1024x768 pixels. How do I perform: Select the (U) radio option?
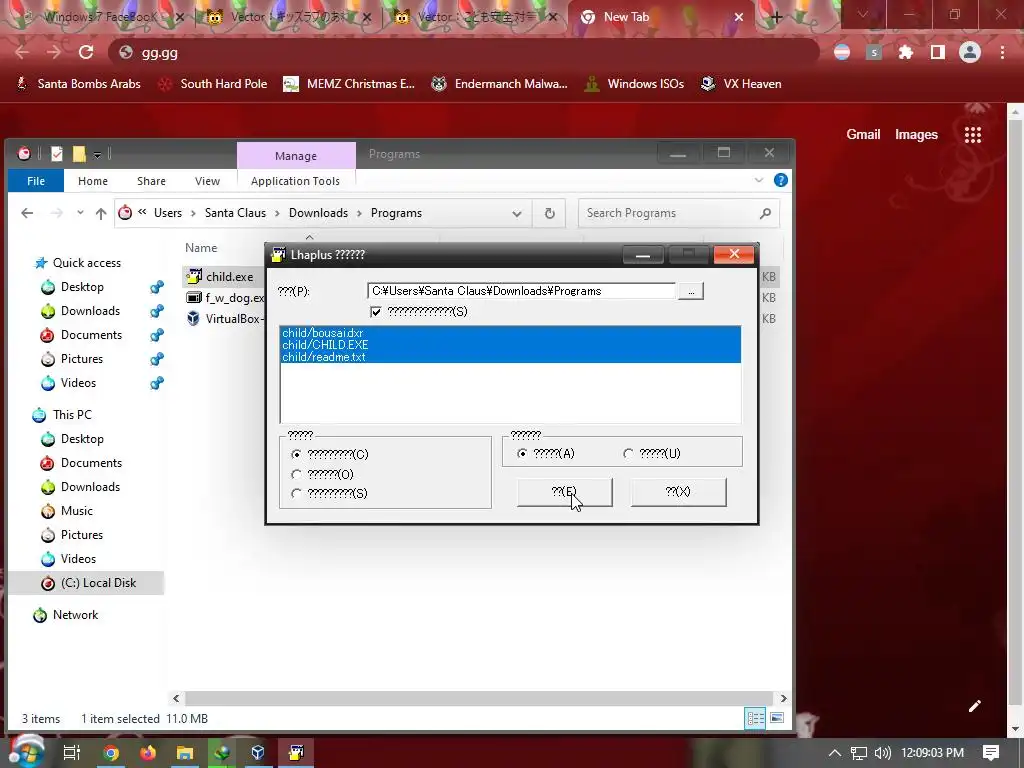coord(628,453)
